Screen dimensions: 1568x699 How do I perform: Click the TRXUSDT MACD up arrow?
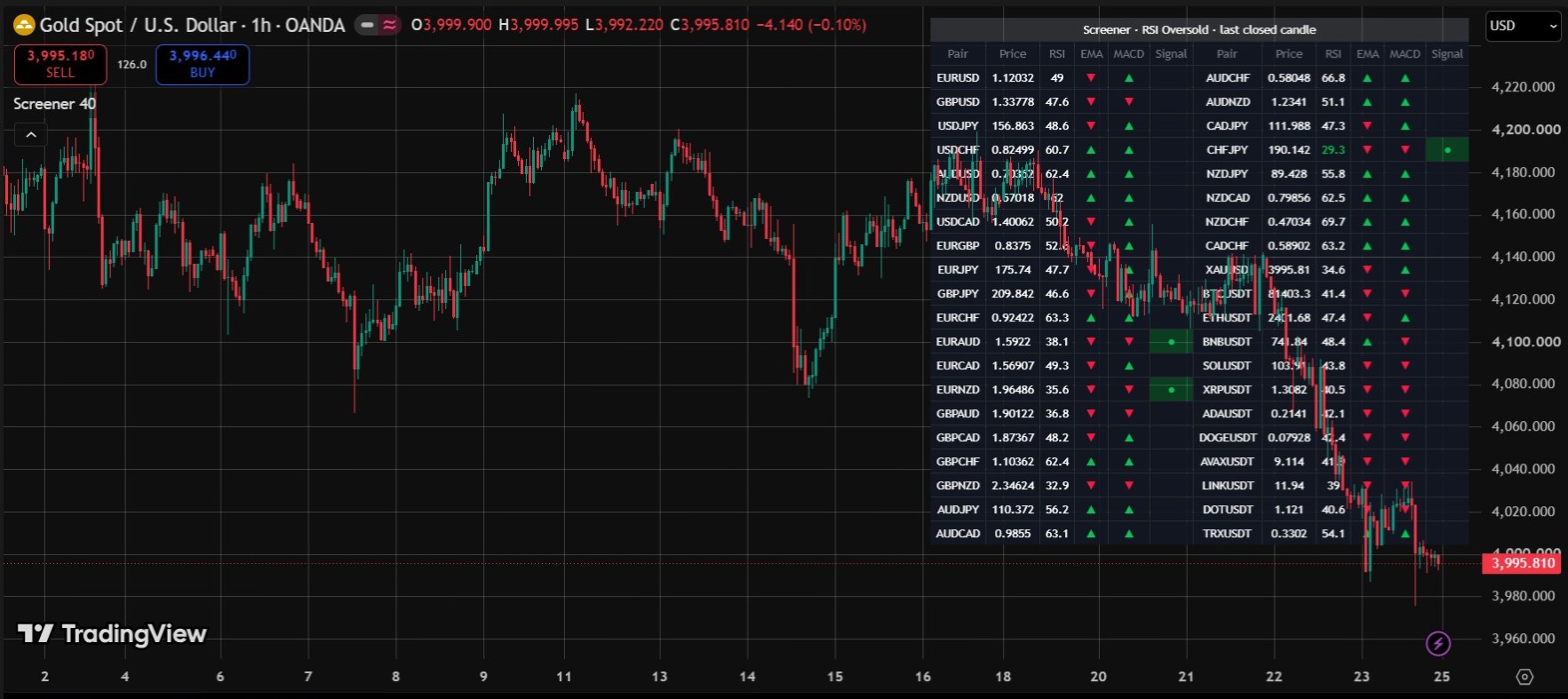1405,534
